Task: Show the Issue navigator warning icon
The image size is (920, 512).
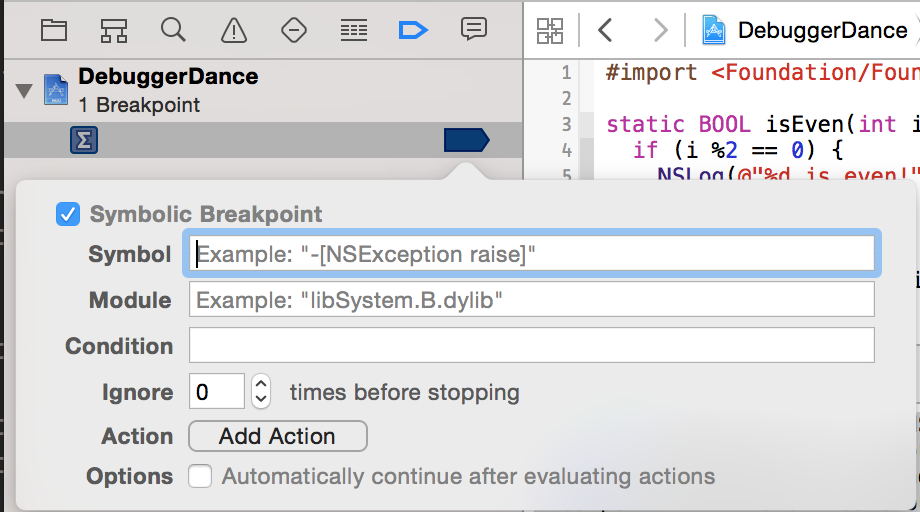Action: point(234,30)
